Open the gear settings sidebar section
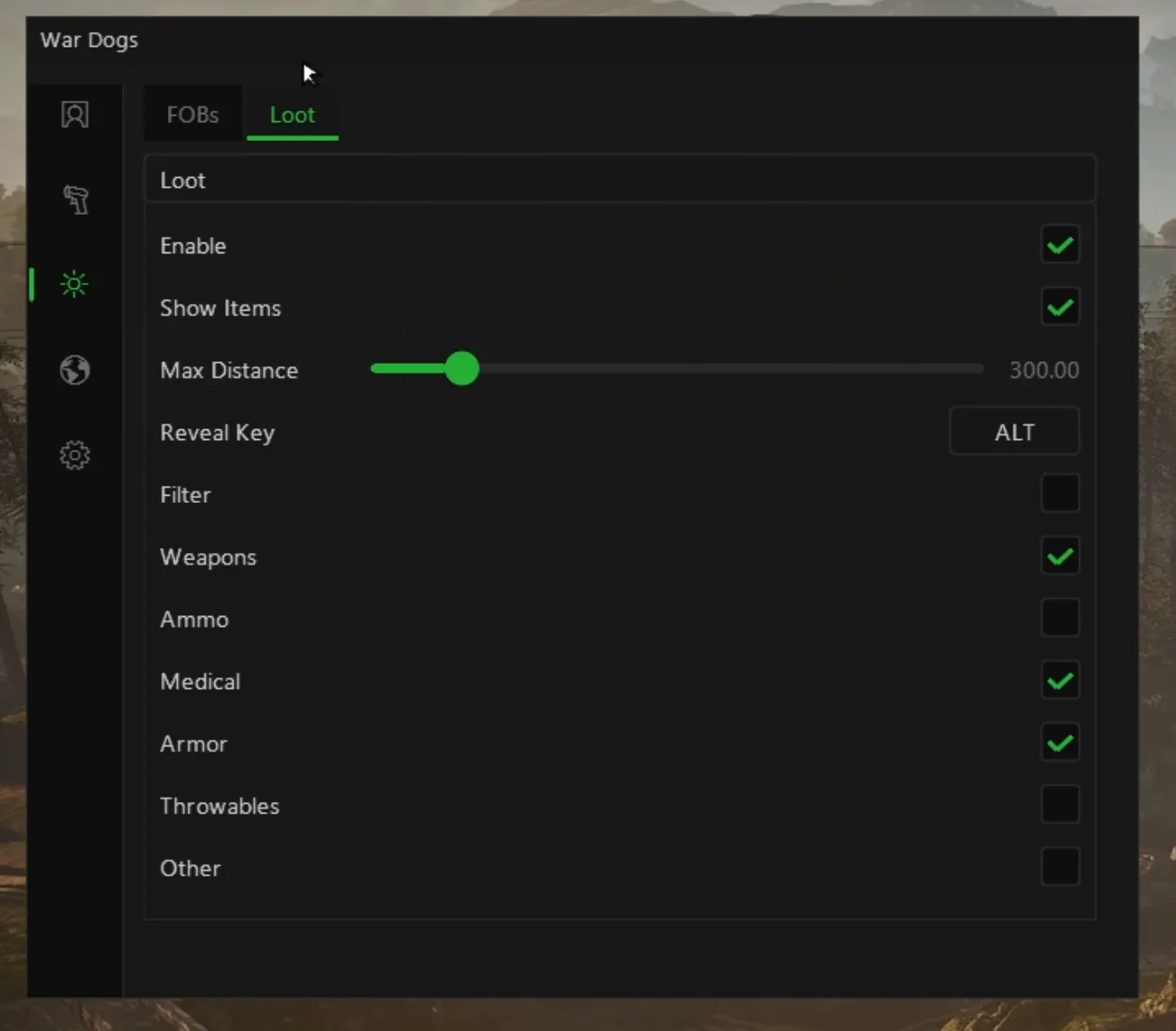The image size is (1176, 1031). pos(75,455)
